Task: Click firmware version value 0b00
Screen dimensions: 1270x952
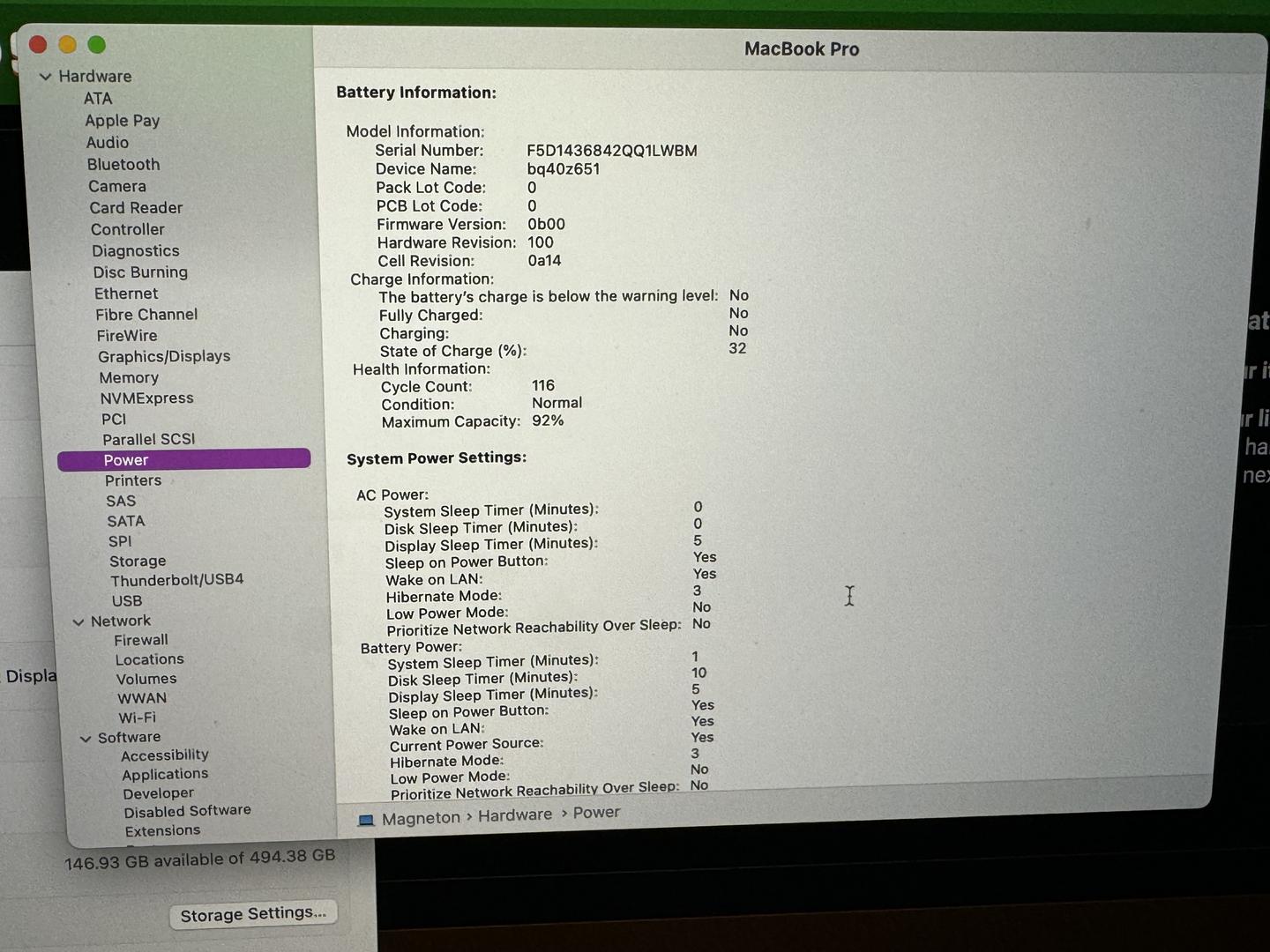Action: pyautogui.click(x=546, y=225)
